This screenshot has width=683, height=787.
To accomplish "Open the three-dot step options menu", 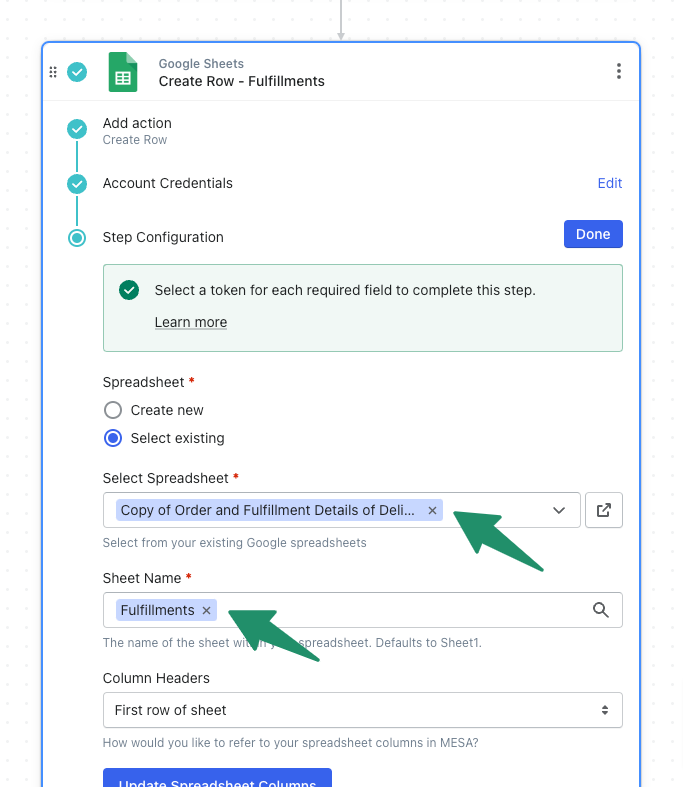I will pyautogui.click(x=619, y=71).
